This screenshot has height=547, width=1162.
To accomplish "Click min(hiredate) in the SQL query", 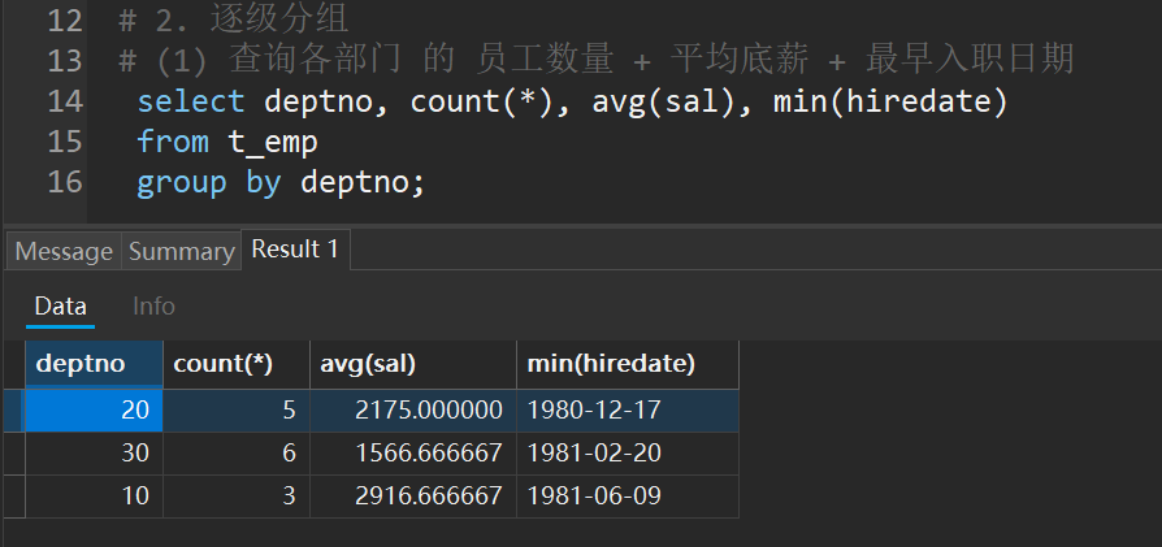I will [x=891, y=102].
